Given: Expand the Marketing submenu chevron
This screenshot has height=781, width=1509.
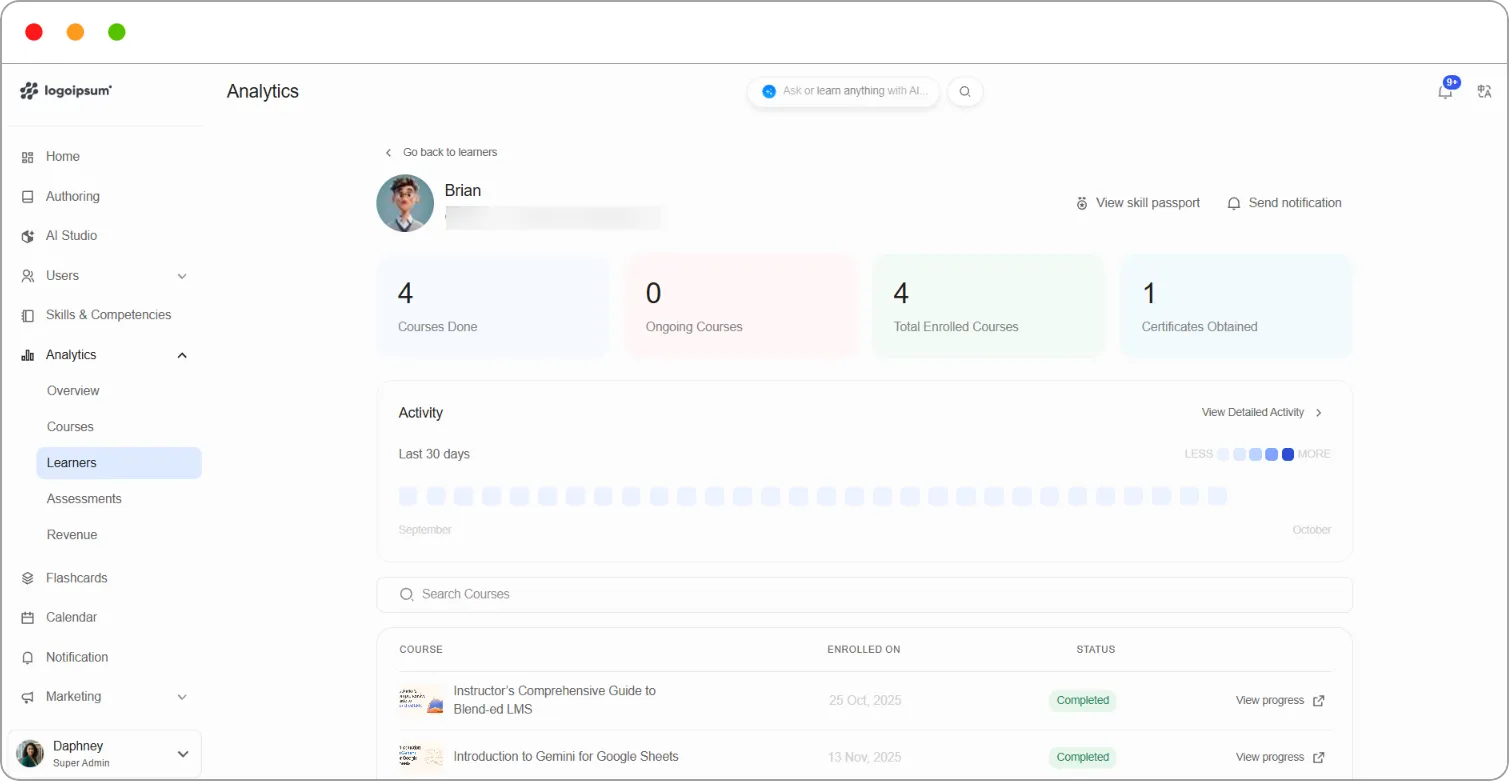Looking at the screenshot, I should click(182, 697).
